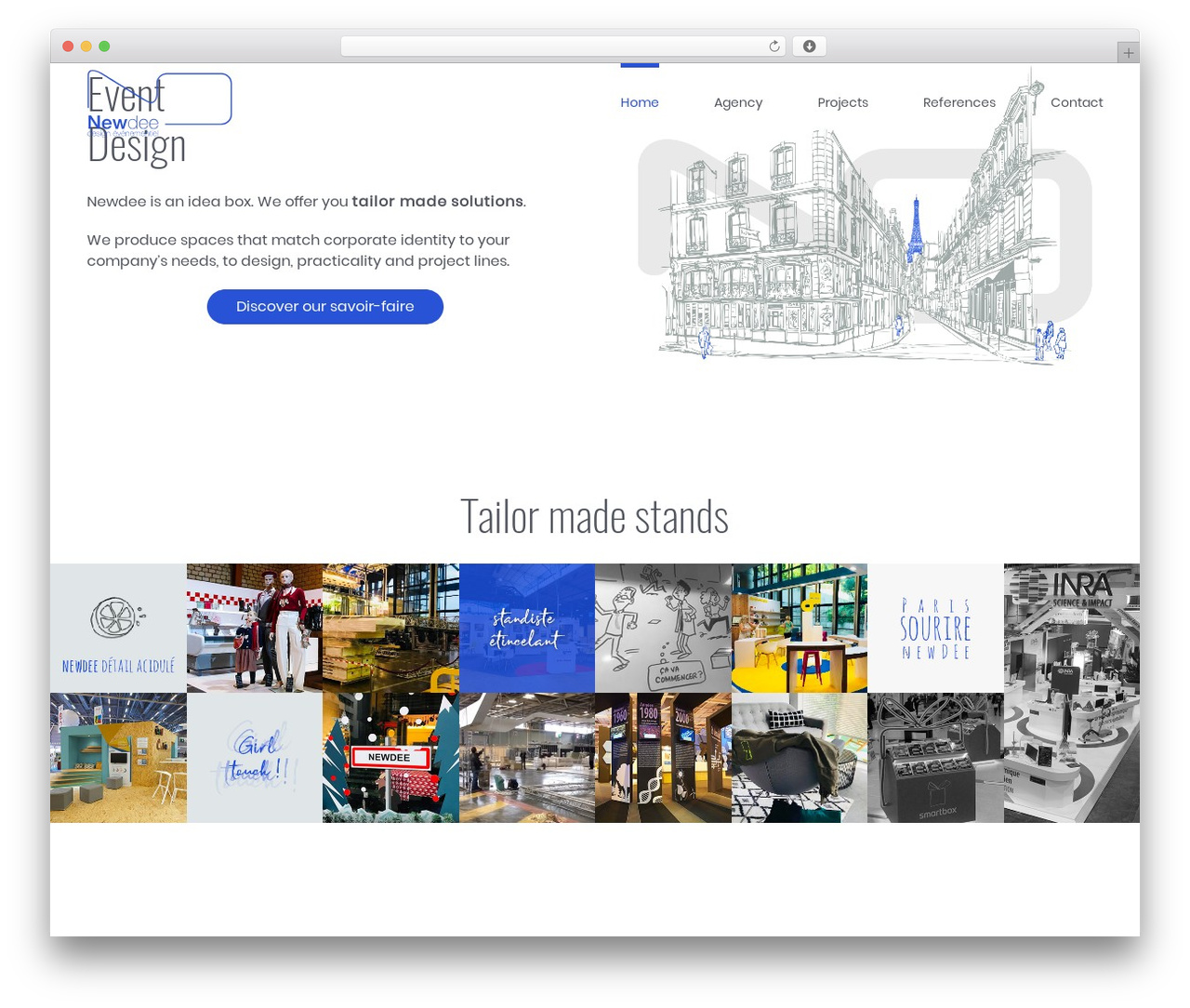The height and width of the screenshot is (1008, 1190).
Task: Open the mannequins shop display thumbnail
Action: click(x=255, y=628)
